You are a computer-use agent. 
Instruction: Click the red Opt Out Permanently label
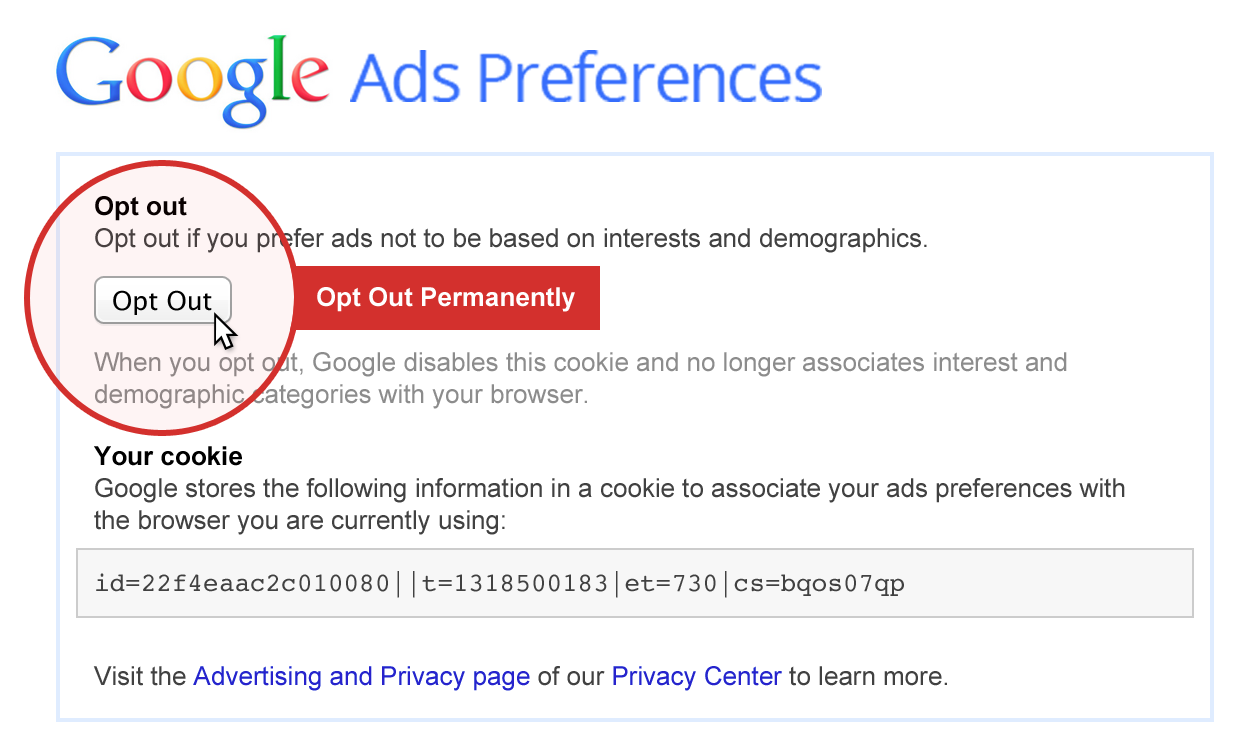[x=445, y=298]
